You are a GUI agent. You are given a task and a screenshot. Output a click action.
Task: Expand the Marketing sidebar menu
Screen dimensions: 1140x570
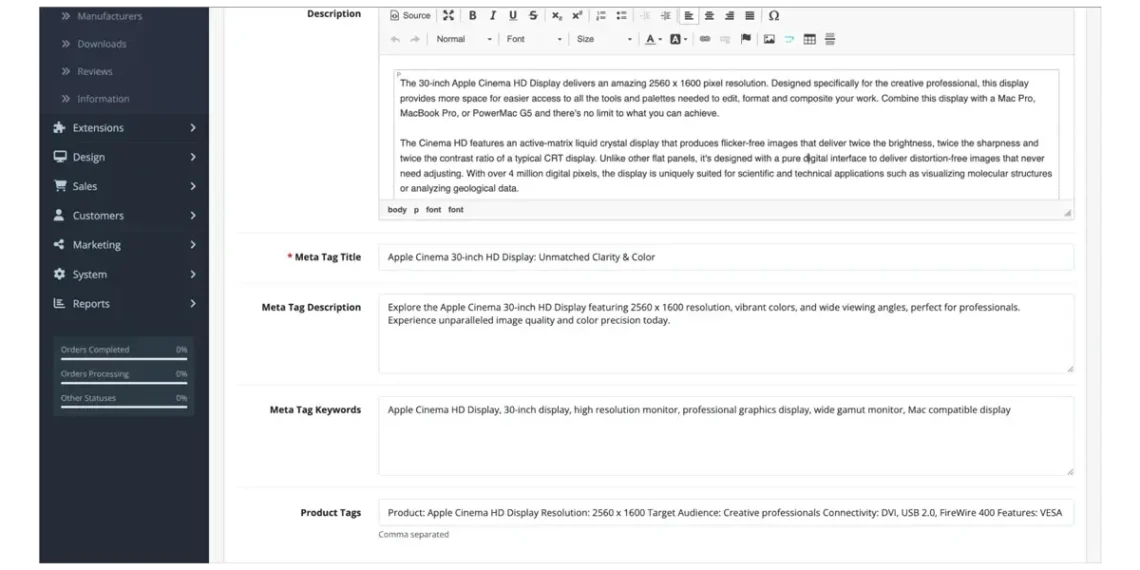[124, 245]
